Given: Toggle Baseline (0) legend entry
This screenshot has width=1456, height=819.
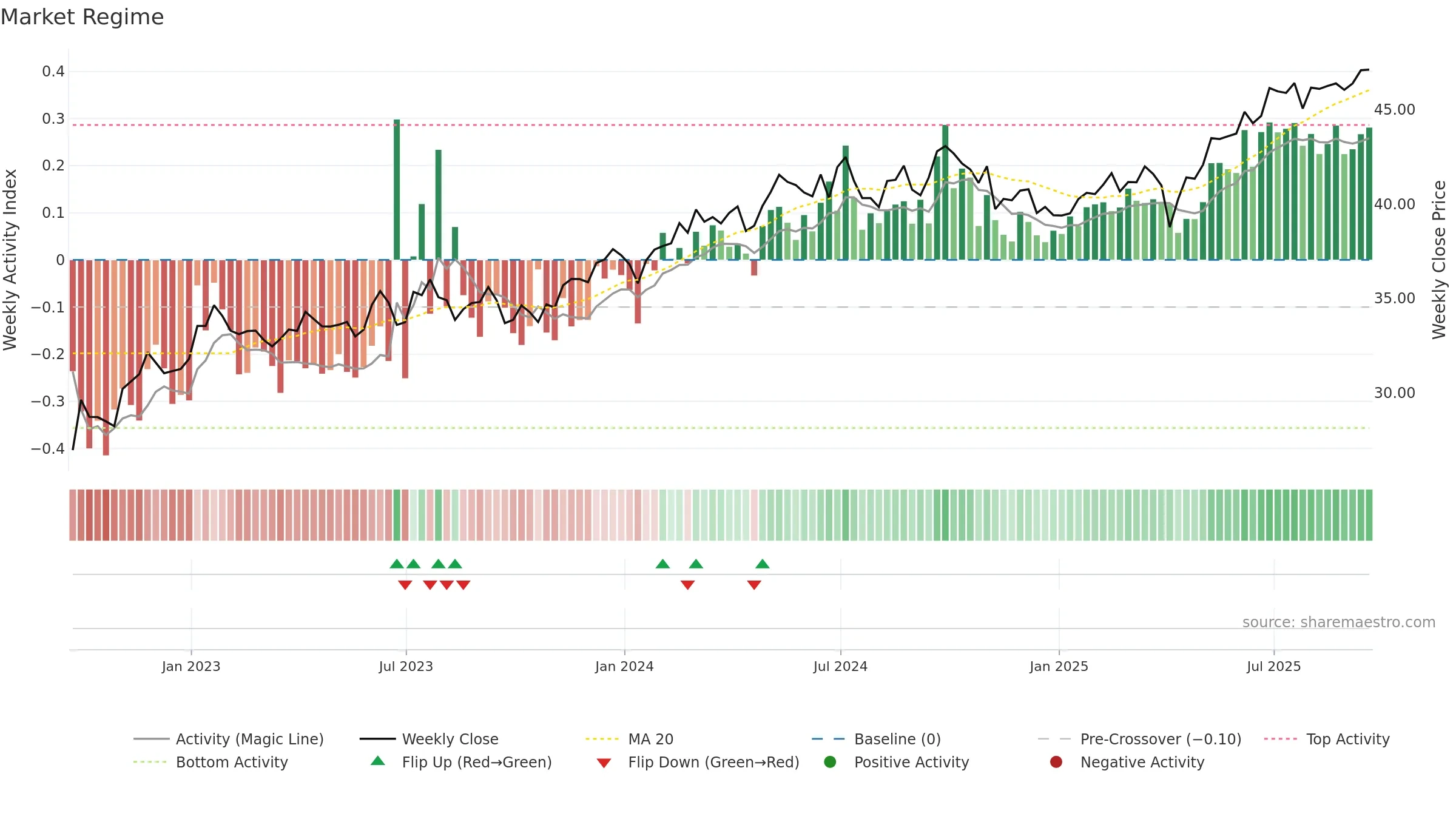Looking at the screenshot, I should [876, 739].
